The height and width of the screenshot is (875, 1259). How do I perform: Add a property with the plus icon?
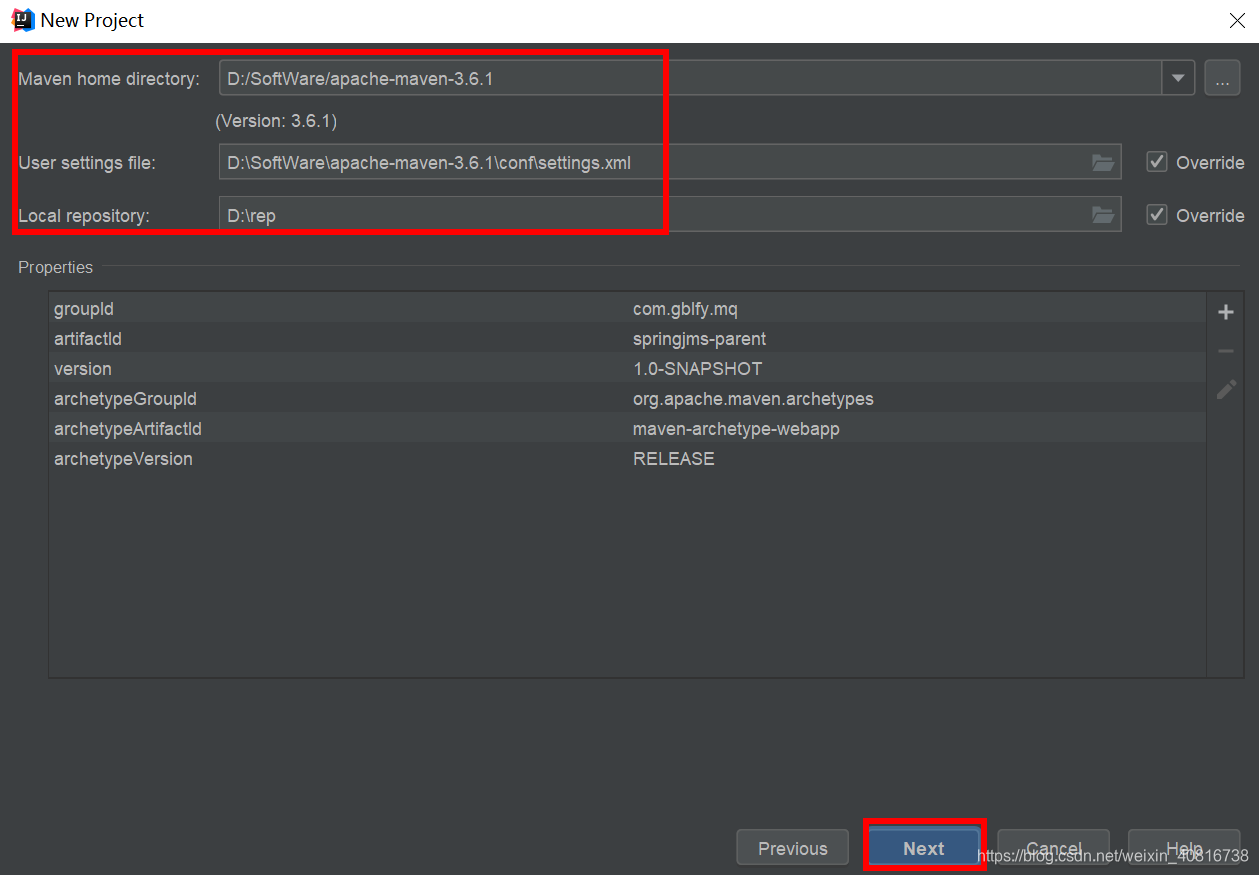(x=1226, y=312)
